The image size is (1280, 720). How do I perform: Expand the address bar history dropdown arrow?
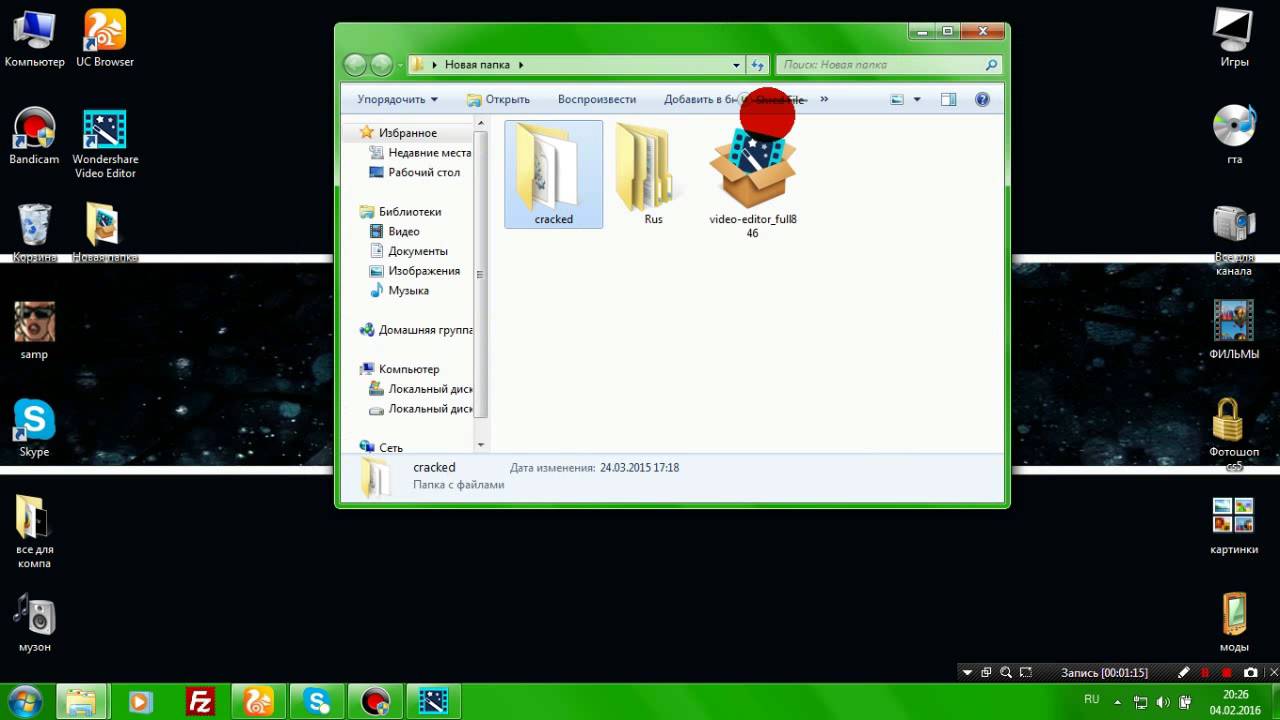point(737,65)
